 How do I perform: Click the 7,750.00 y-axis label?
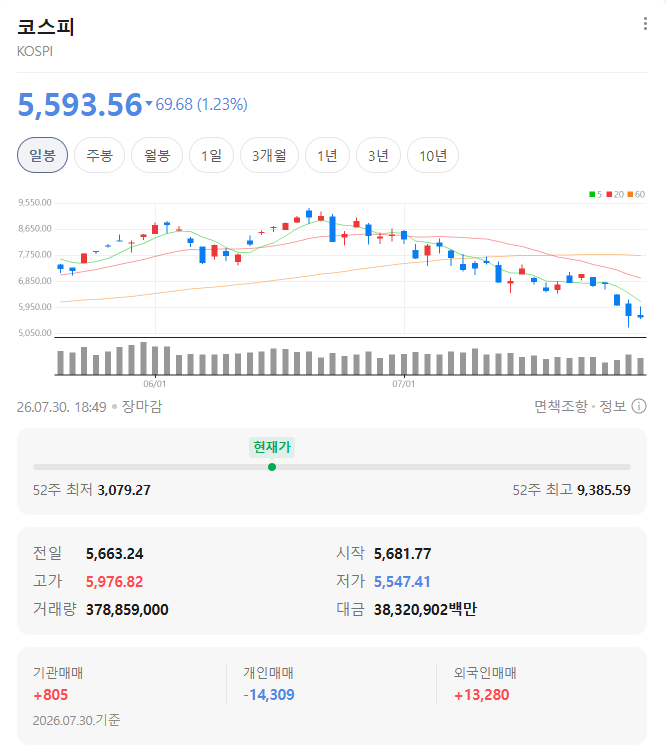click(x=35, y=254)
